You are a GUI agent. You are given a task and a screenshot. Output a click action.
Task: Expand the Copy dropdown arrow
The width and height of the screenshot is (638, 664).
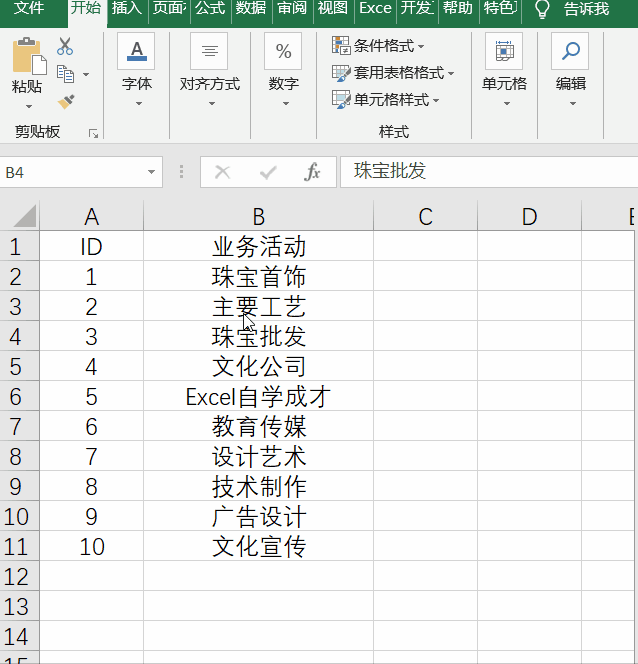[86, 75]
